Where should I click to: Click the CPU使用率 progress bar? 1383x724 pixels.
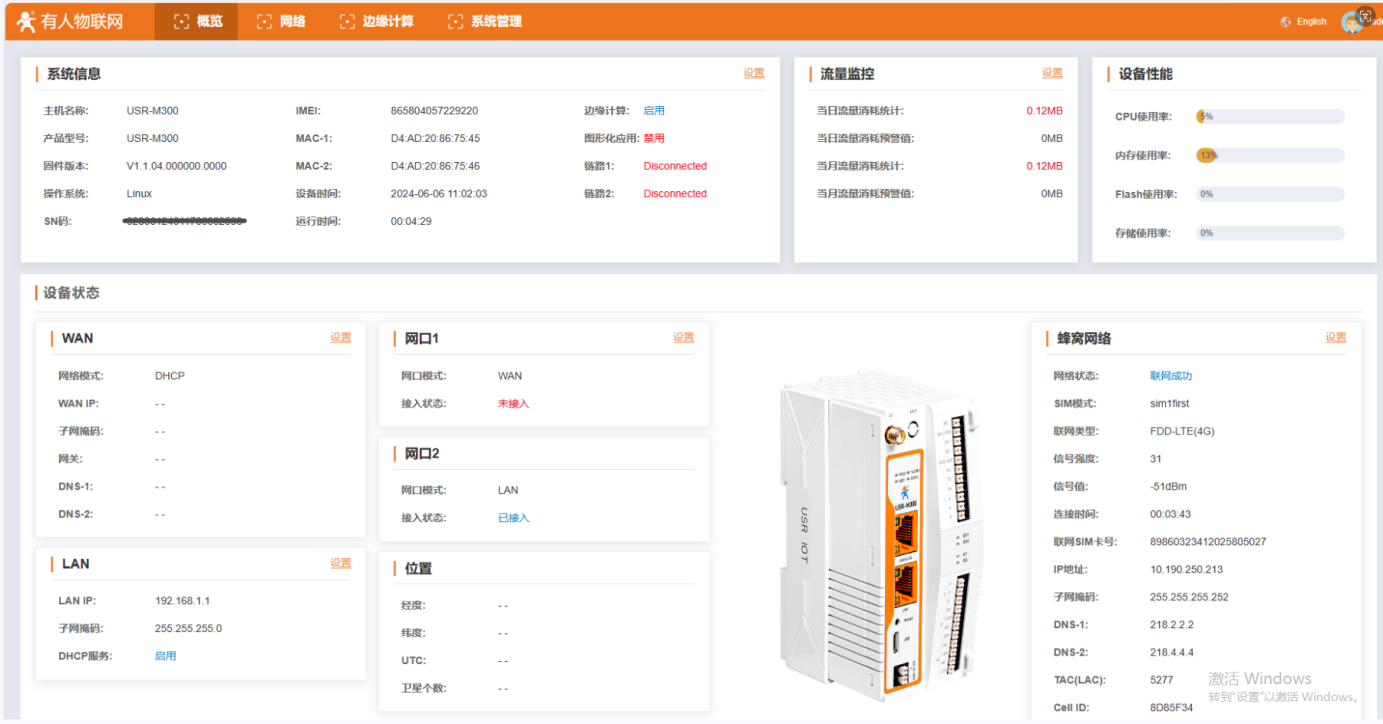(x=1270, y=117)
